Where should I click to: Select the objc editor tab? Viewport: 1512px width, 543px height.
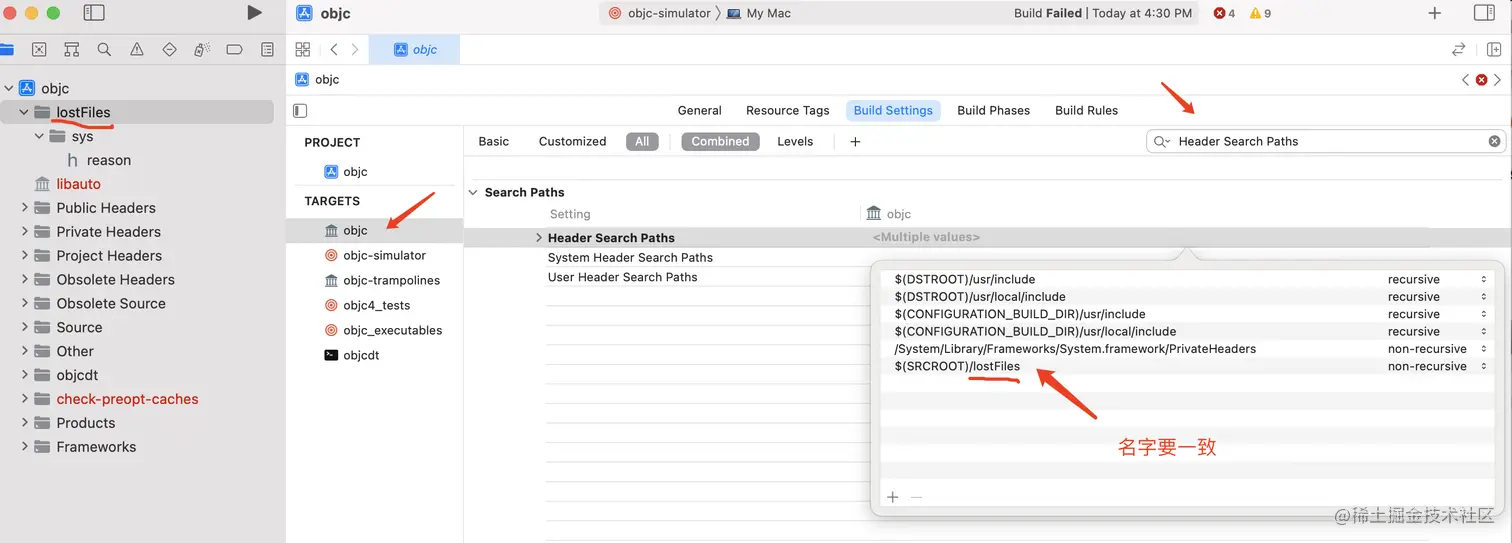414,49
